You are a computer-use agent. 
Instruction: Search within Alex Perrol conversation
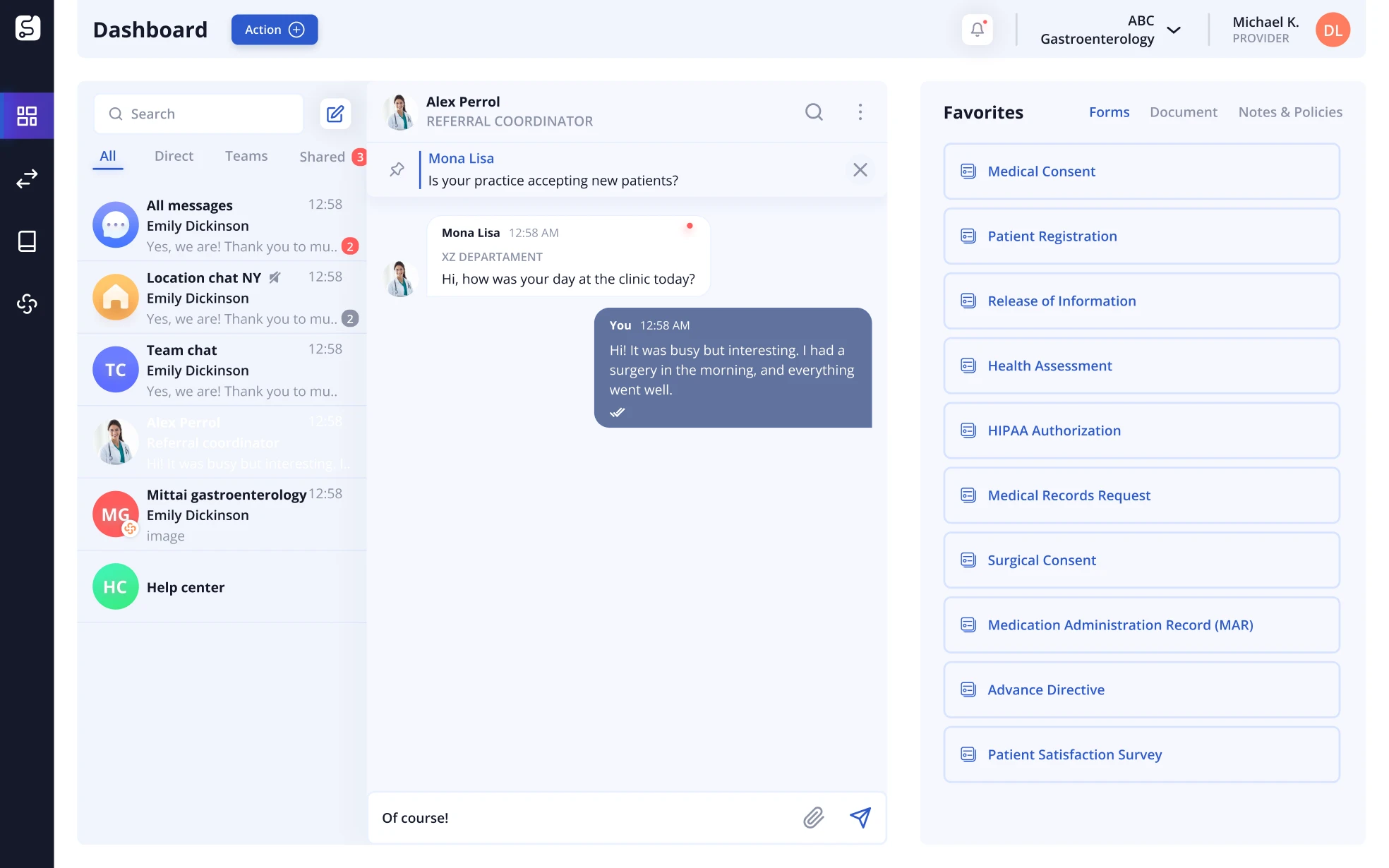click(x=814, y=111)
